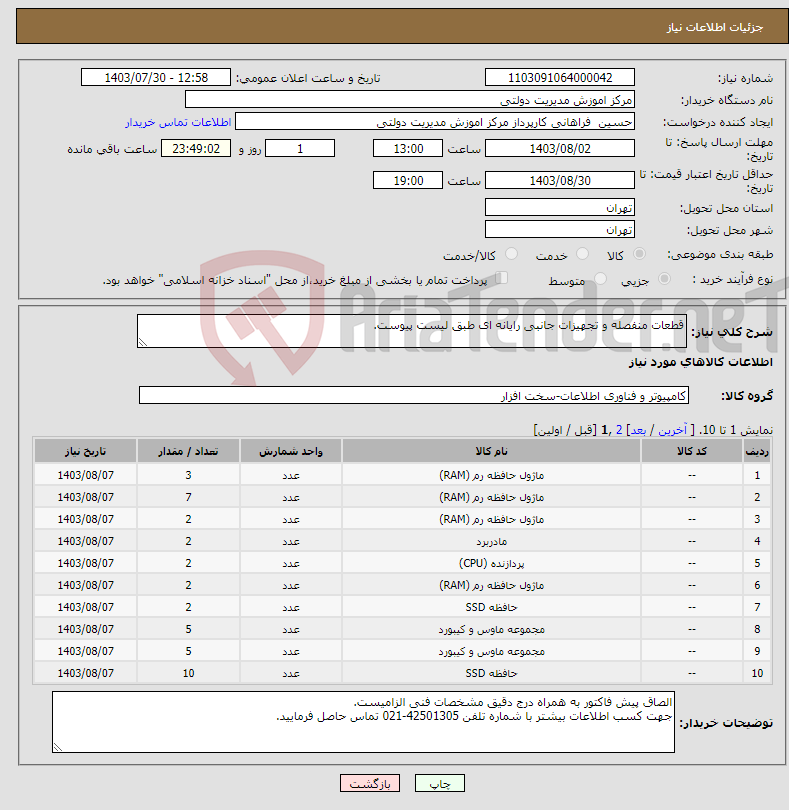Click the remaining time field 23:49:02
Screen dimensions: 789x810
pos(196,149)
